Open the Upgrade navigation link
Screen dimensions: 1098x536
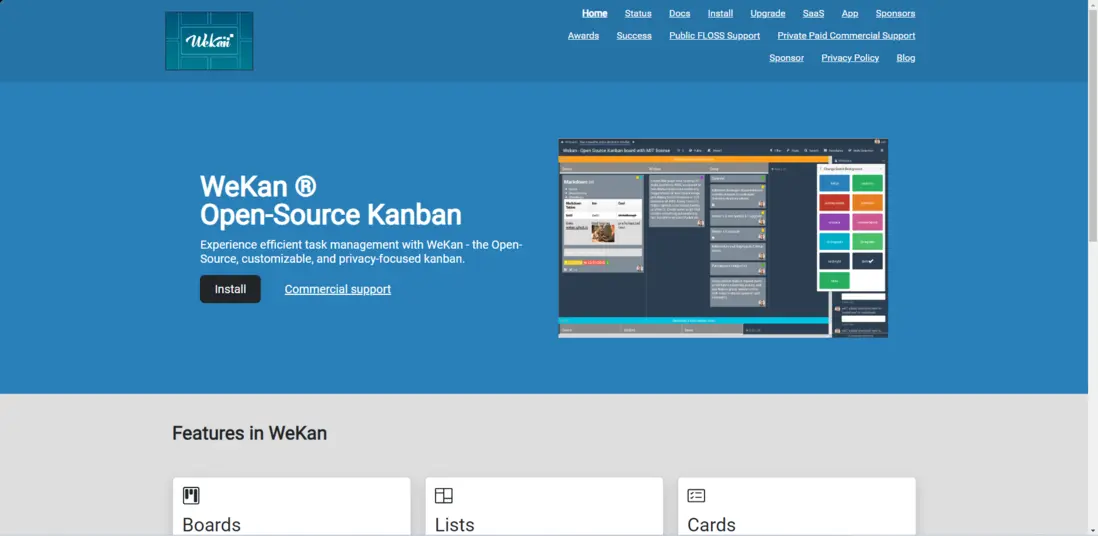pos(767,13)
